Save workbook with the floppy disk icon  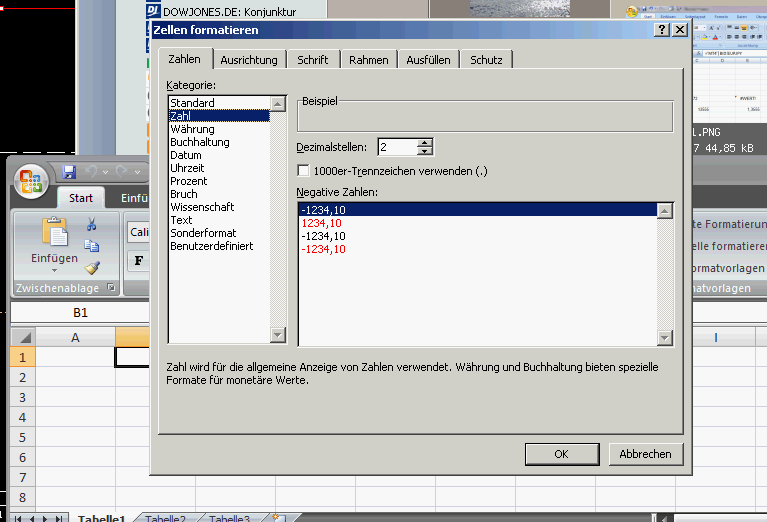coord(69,172)
